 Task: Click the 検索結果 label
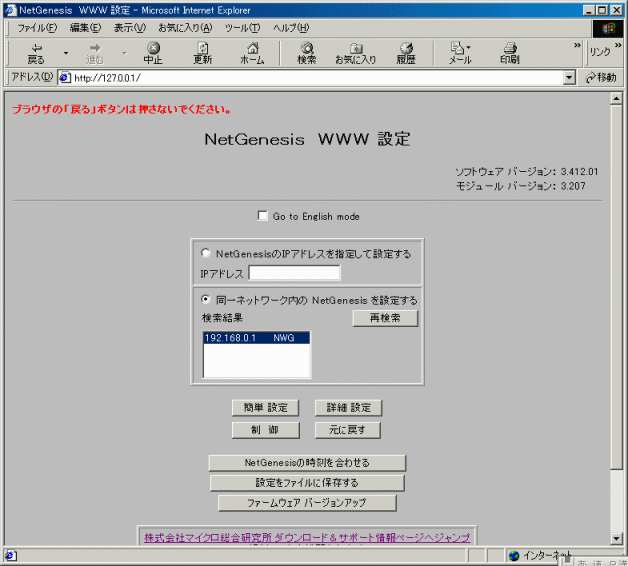coord(222,318)
